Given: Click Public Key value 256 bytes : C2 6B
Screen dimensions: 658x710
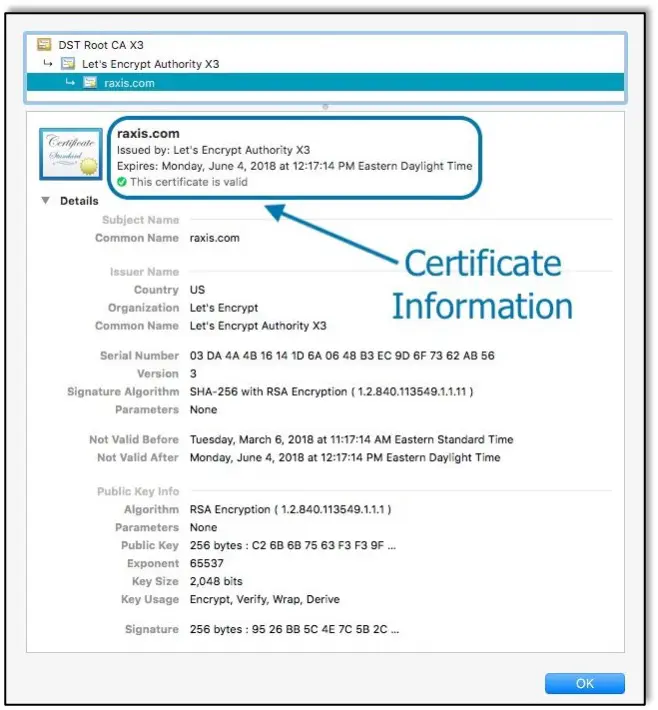Looking at the screenshot, I should click(293, 546).
